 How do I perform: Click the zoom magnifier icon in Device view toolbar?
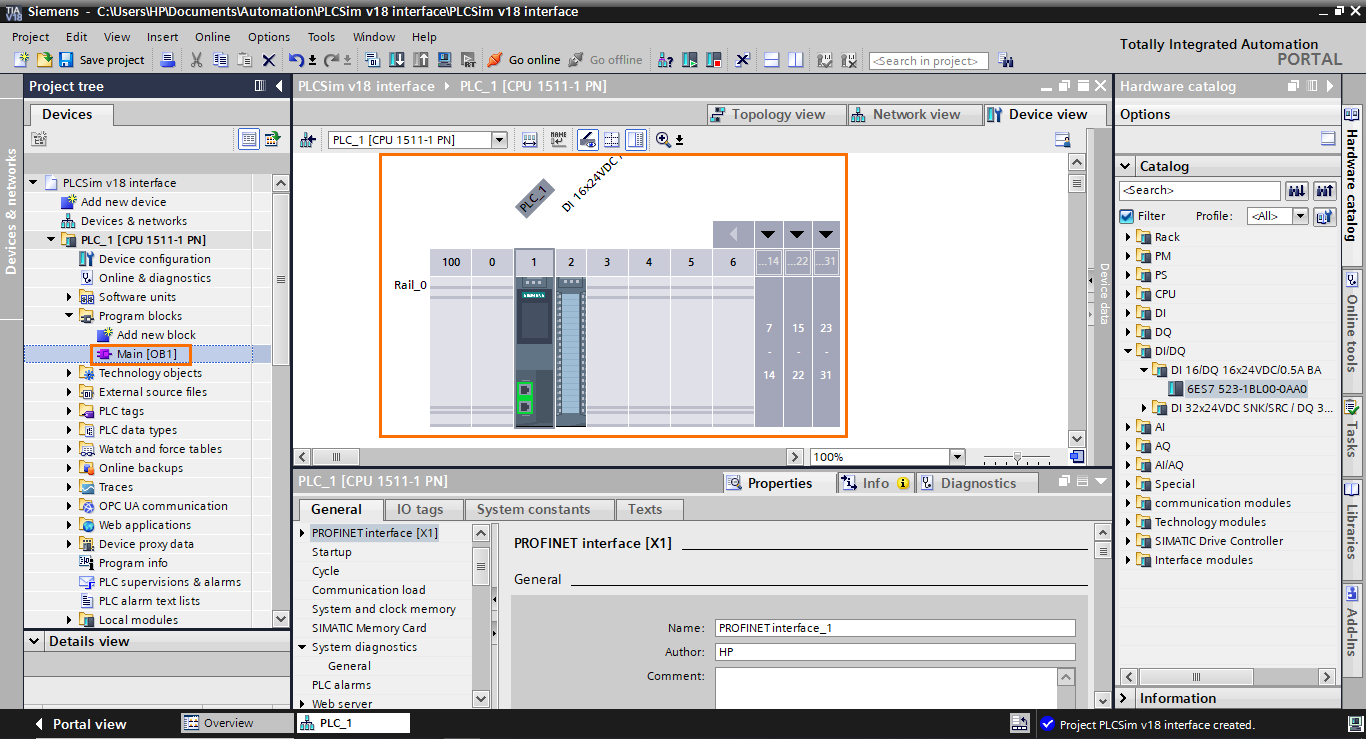pyautogui.click(x=663, y=139)
